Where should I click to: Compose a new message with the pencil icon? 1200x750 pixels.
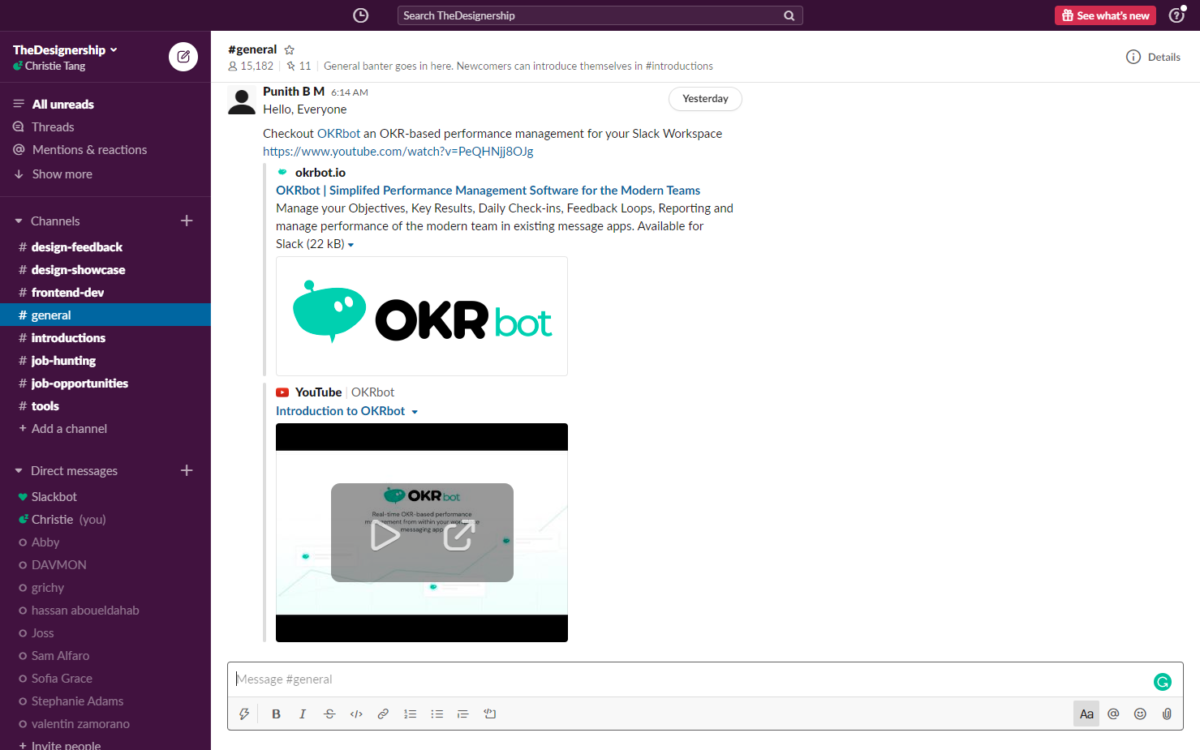(x=183, y=57)
